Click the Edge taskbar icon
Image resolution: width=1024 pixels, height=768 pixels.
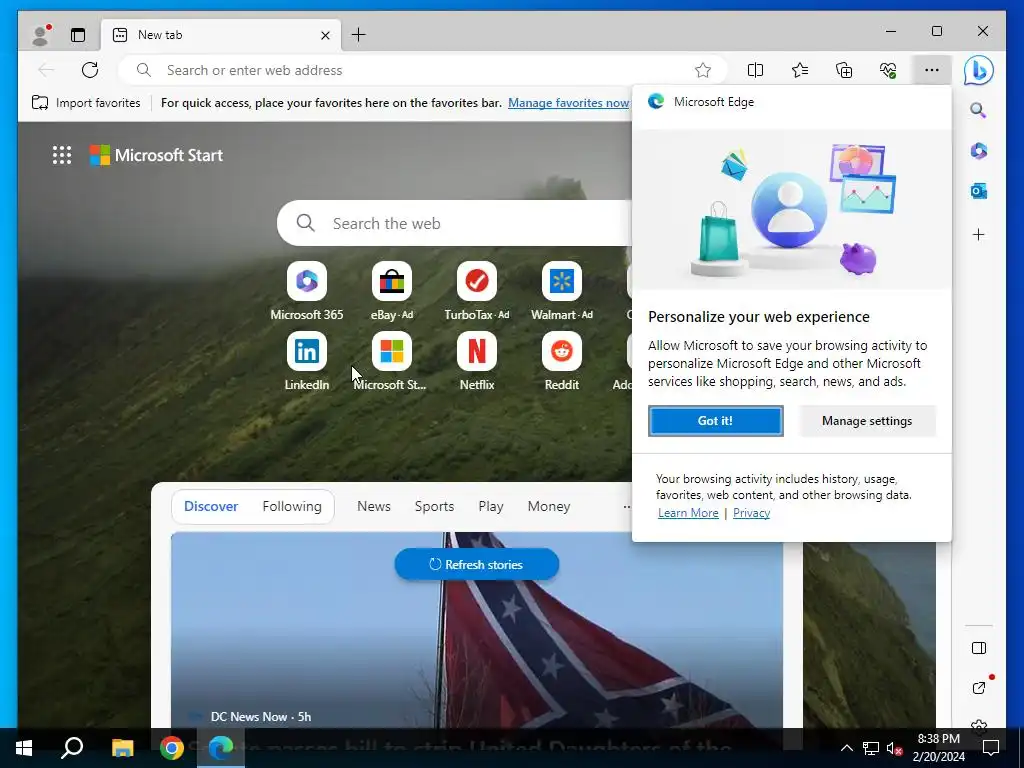[x=221, y=748]
